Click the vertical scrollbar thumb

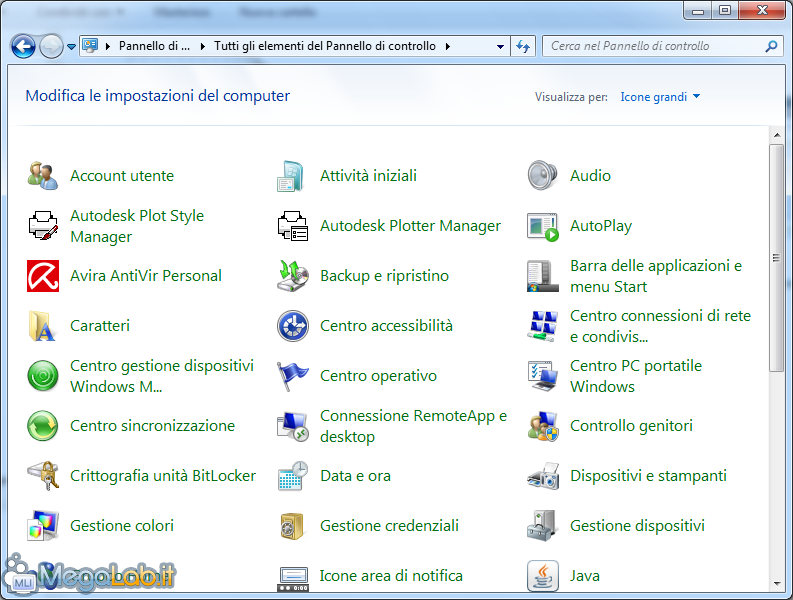(x=776, y=258)
